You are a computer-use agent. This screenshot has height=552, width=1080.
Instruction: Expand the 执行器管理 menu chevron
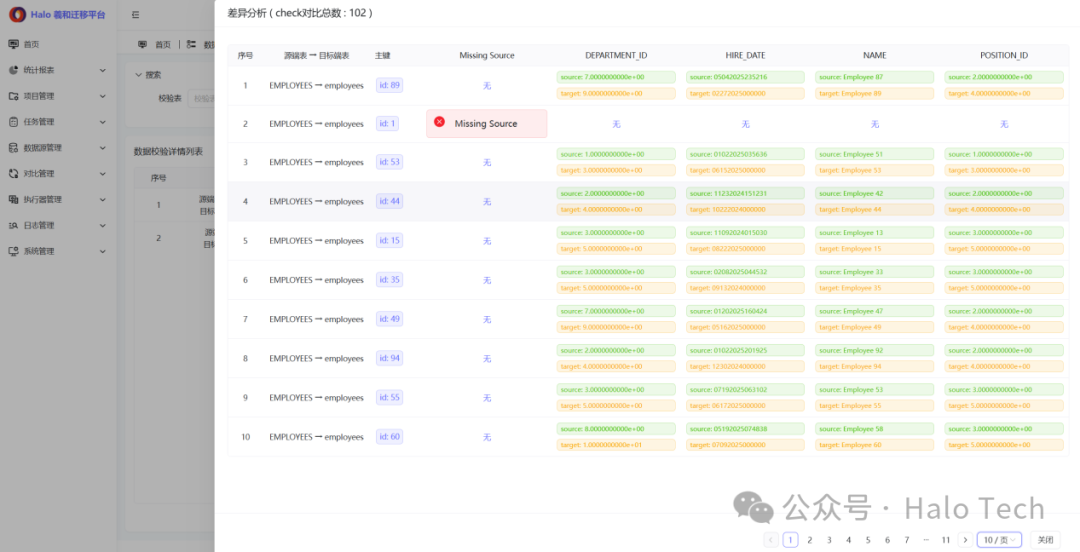[103, 200]
